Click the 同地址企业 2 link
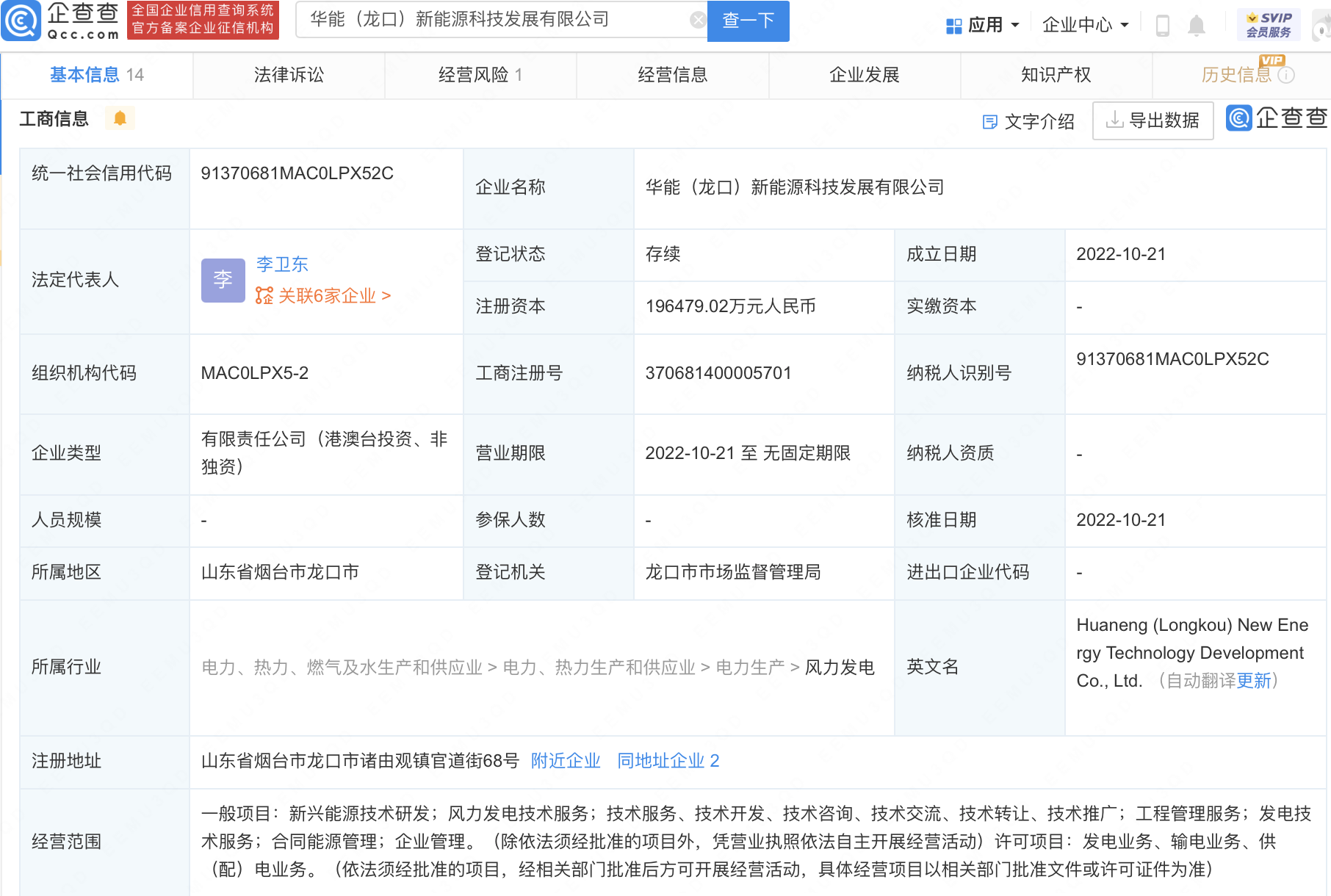 tap(668, 761)
